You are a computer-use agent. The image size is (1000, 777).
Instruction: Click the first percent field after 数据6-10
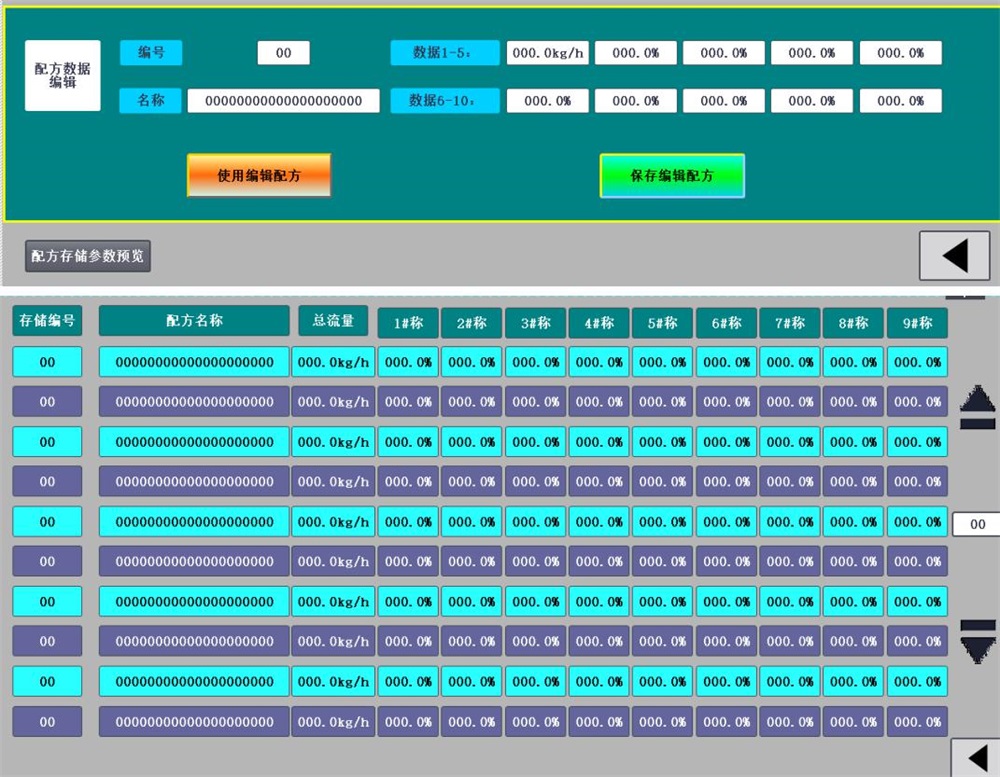click(547, 101)
